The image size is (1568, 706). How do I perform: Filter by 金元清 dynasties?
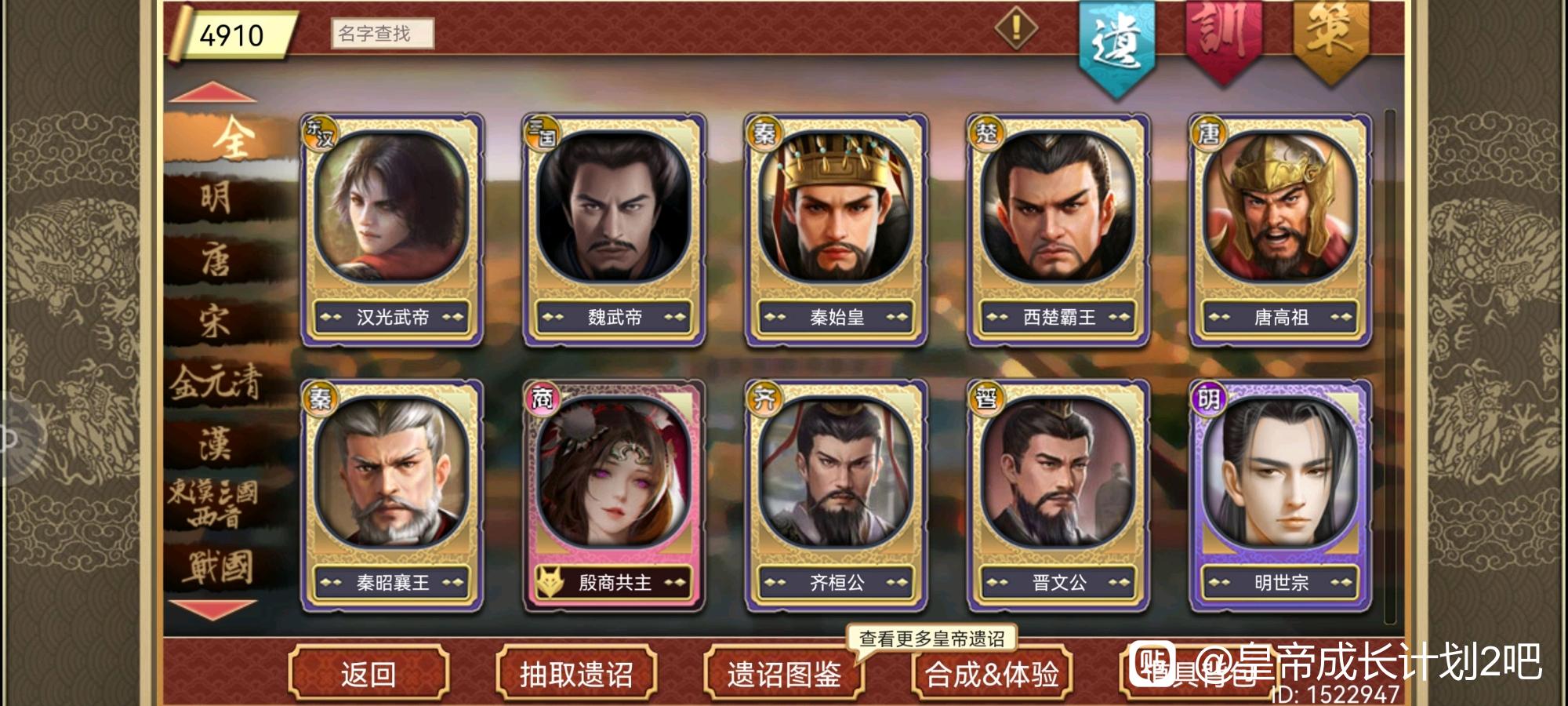[x=216, y=382]
